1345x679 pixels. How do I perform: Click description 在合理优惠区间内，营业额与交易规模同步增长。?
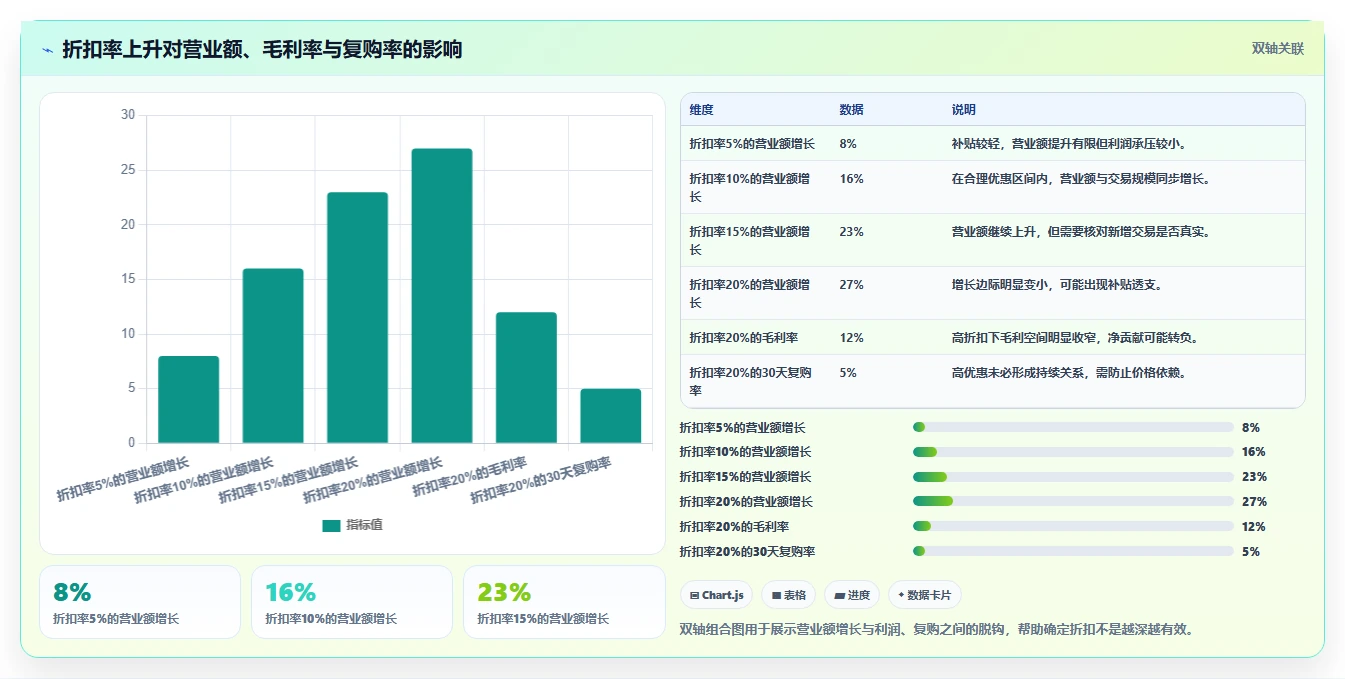(1082, 179)
